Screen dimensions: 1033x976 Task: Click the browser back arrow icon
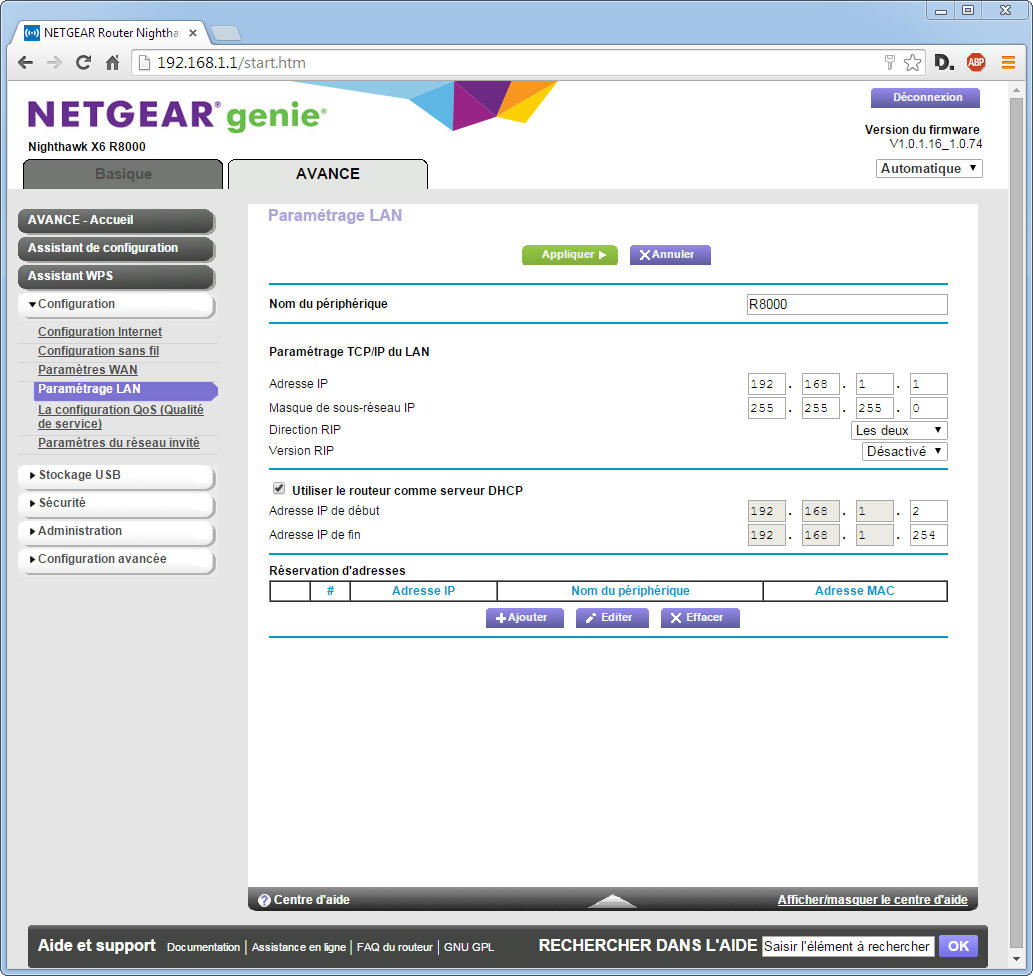tap(26, 63)
